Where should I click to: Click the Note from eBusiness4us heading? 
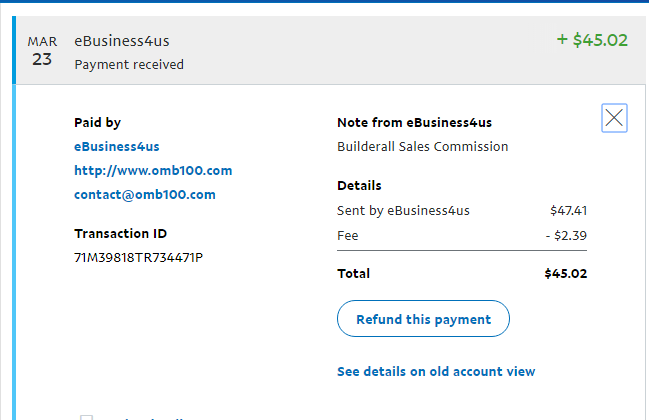(x=414, y=122)
